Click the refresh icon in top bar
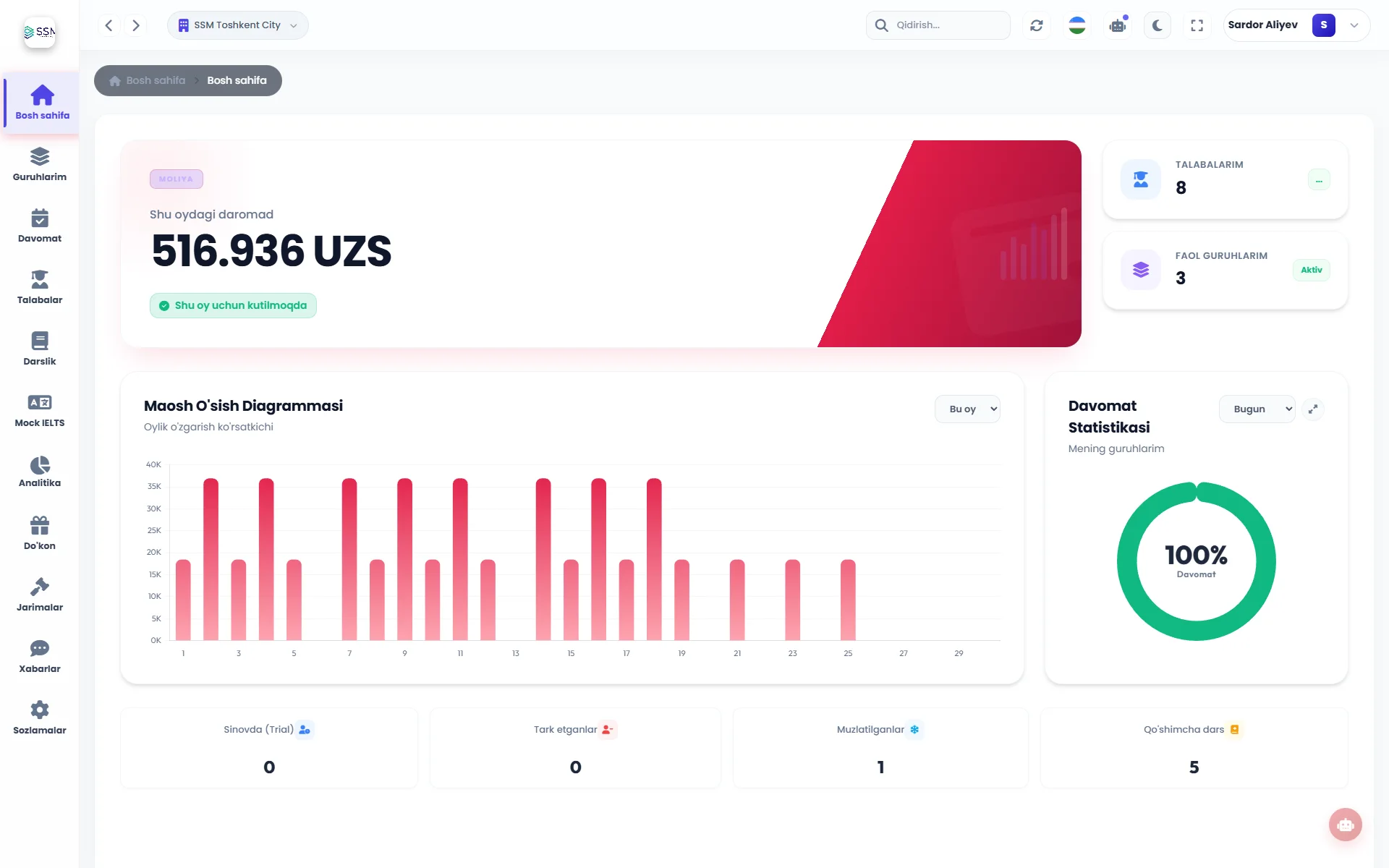This screenshot has width=1389, height=868. [1037, 25]
